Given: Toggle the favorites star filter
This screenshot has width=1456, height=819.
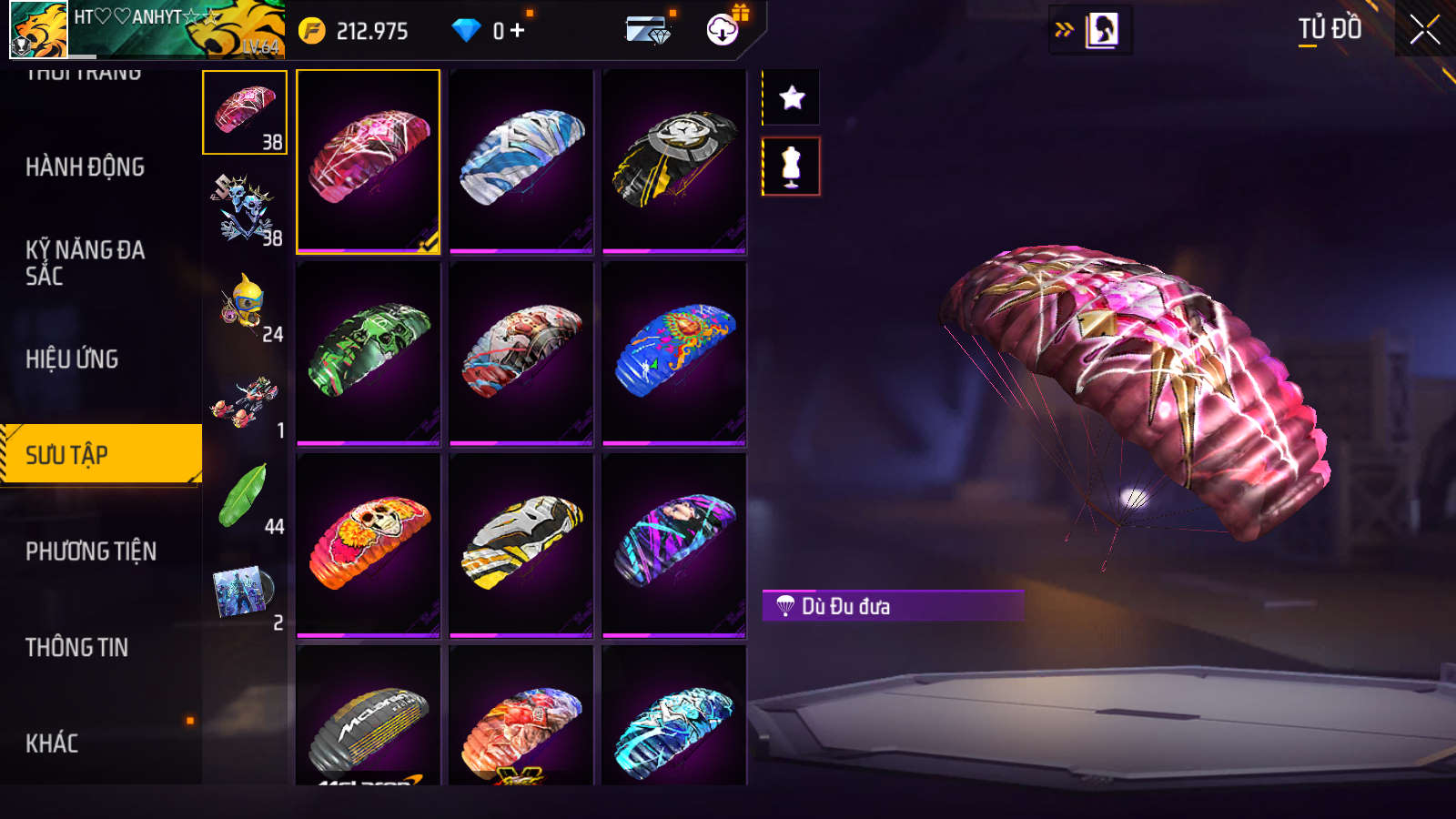Looking at the screenshot, I should [792, 97].
